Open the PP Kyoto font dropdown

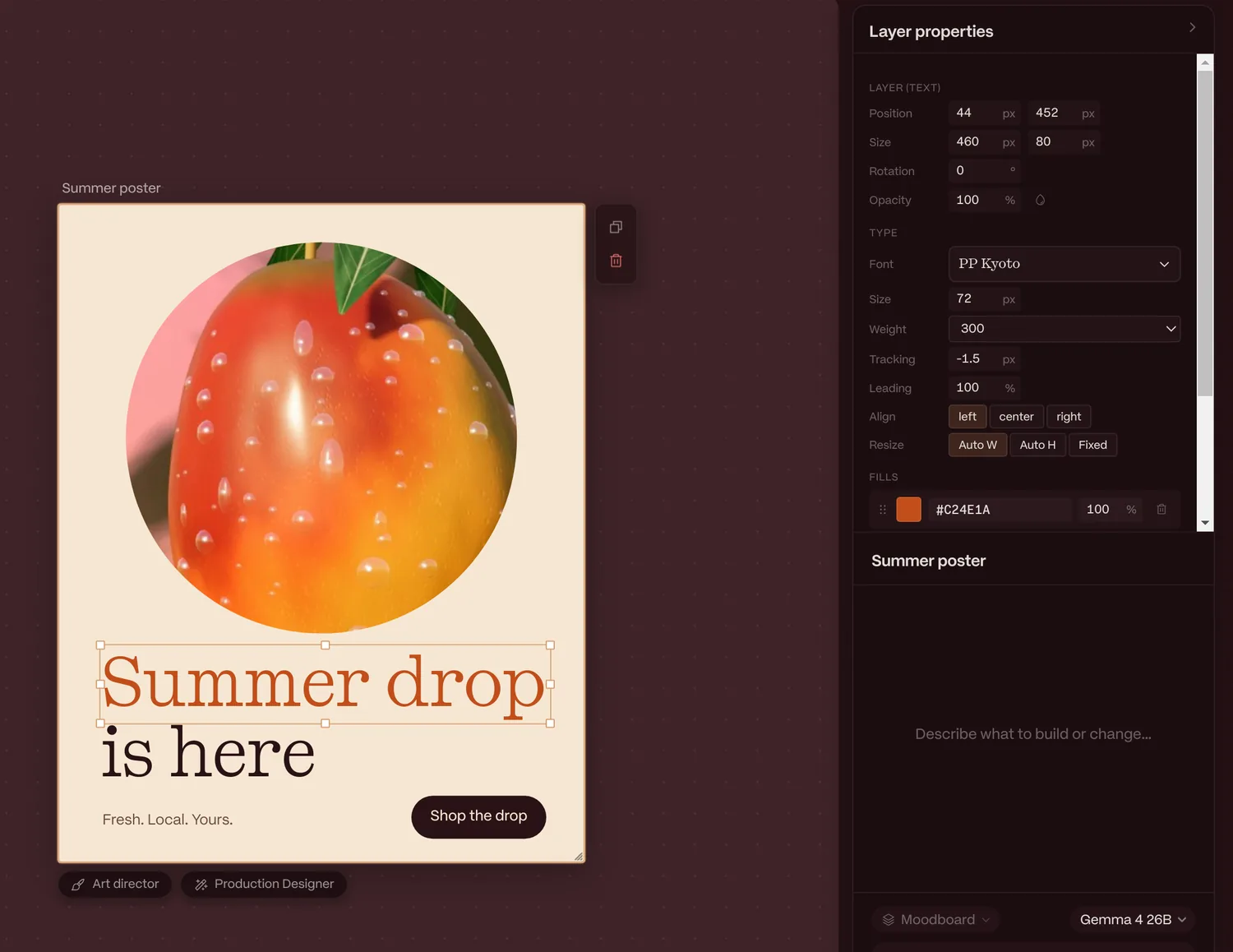(1064, 264)
